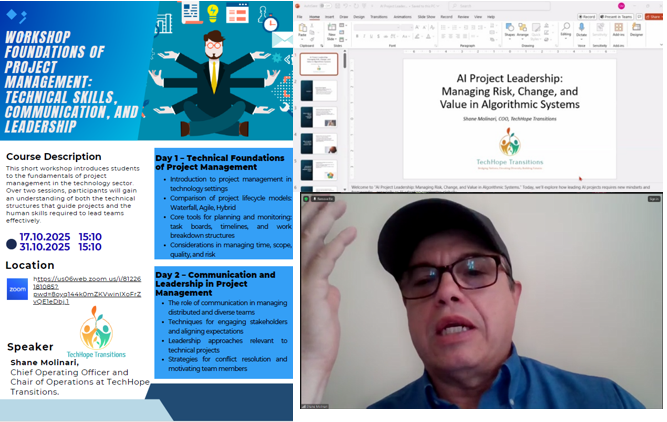Open the File menu

pos(299,17)
